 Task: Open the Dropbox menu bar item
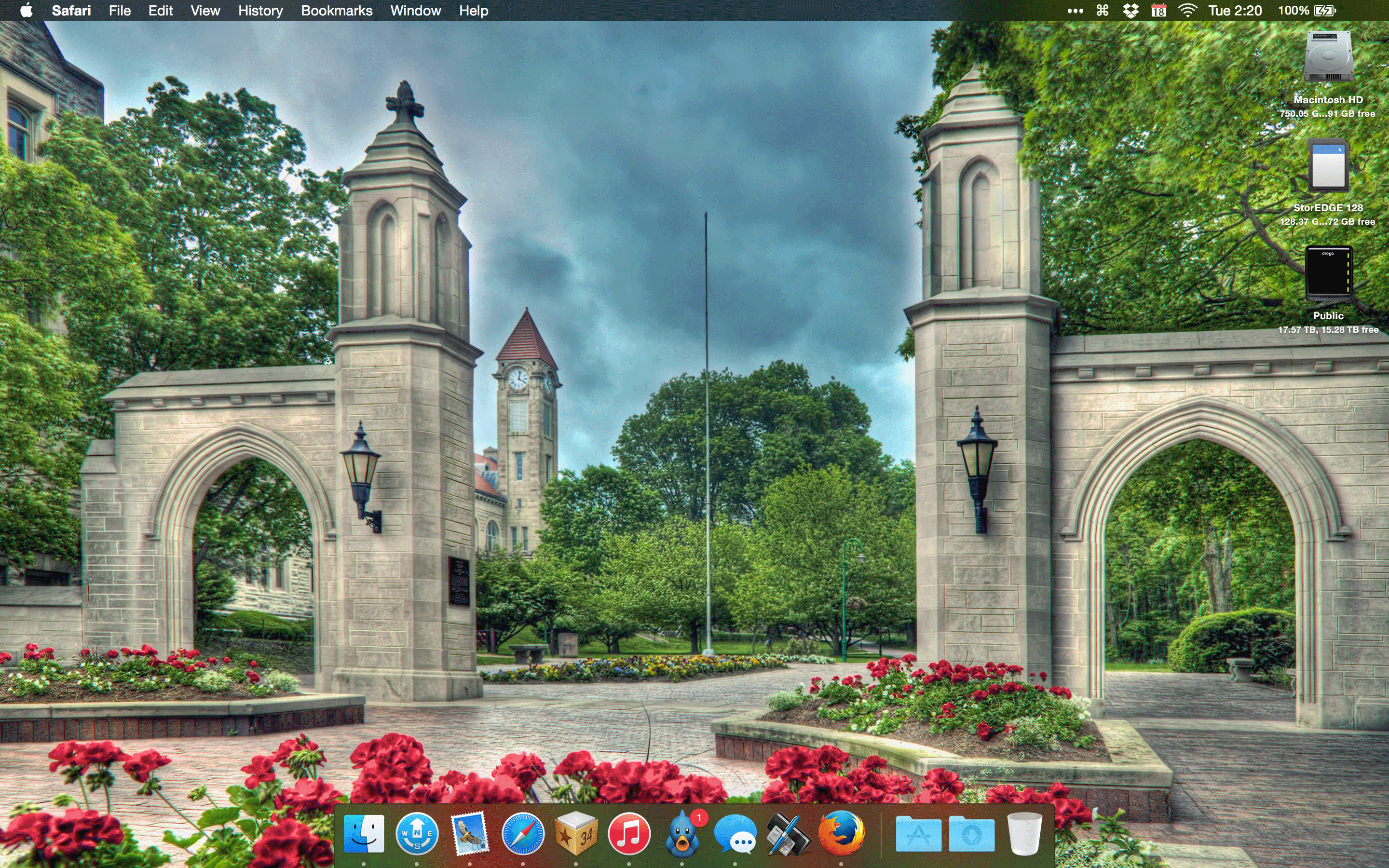click(1130, 11)
